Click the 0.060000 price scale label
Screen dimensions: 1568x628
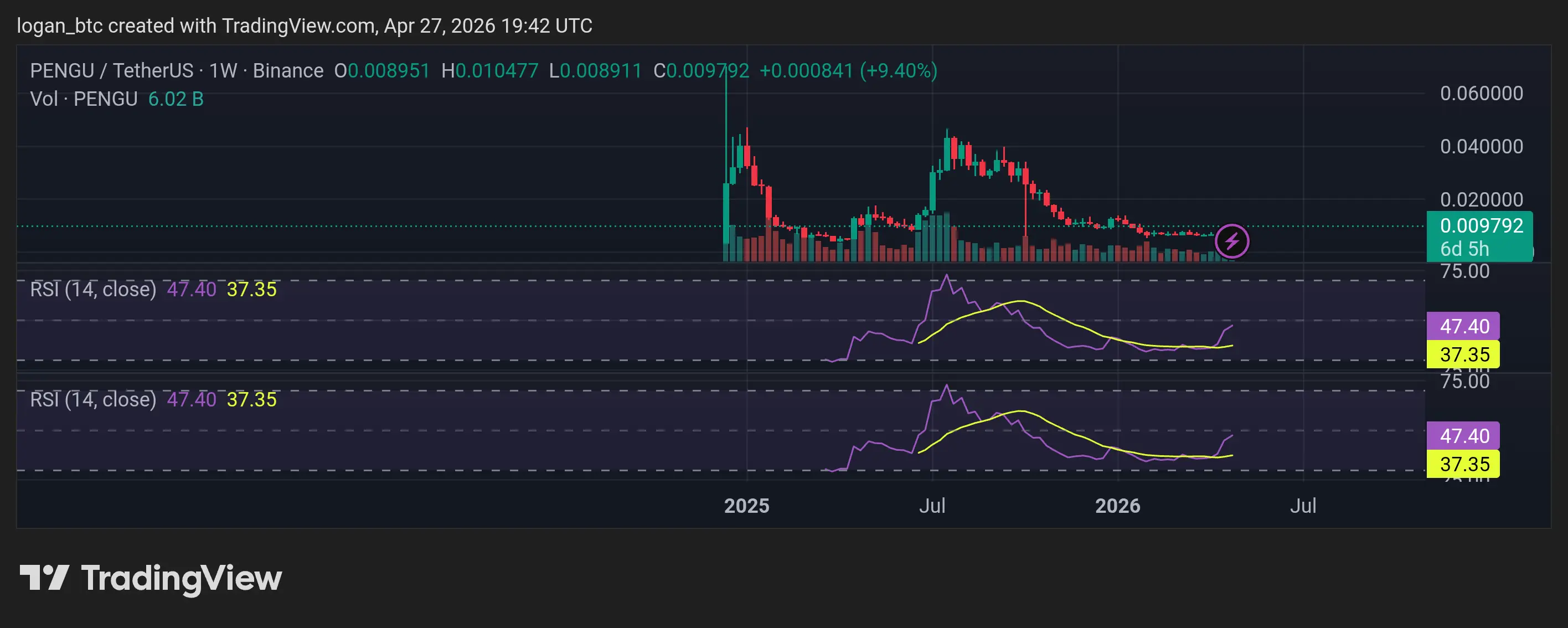[1481, 93]
